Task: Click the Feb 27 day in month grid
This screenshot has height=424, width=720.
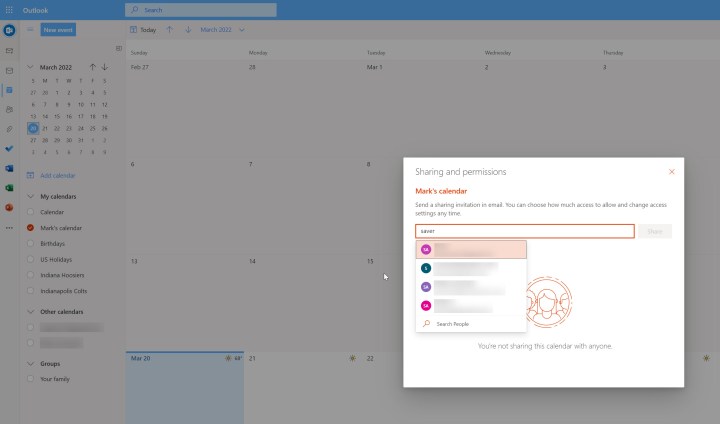Action: 140,67
